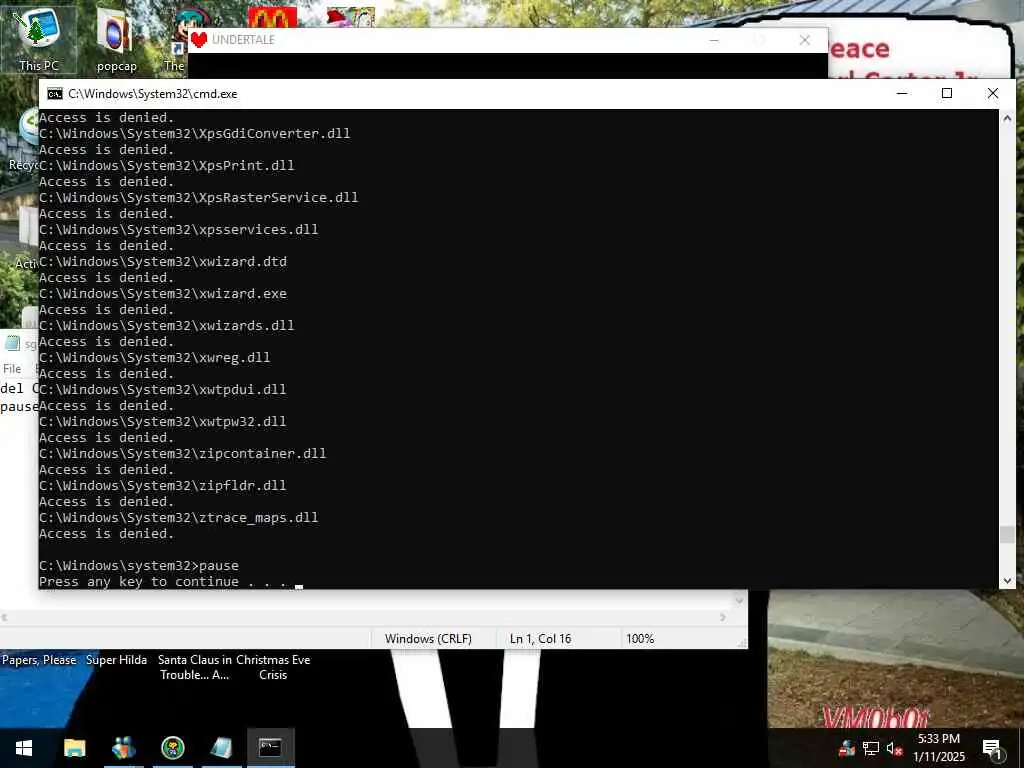
Task: Click the muted volume tray icon
Action: 894,748
